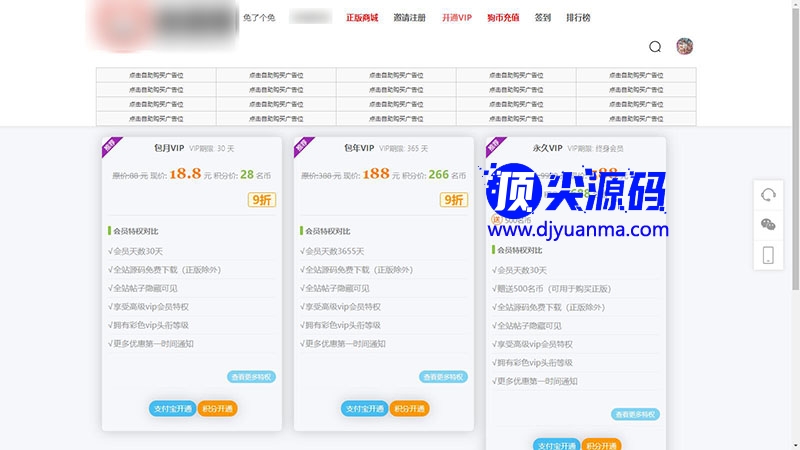Click the 9折 discount badge on 包年VIP
The width and height of the screenshot is (800, 450).
pos(453,199)
